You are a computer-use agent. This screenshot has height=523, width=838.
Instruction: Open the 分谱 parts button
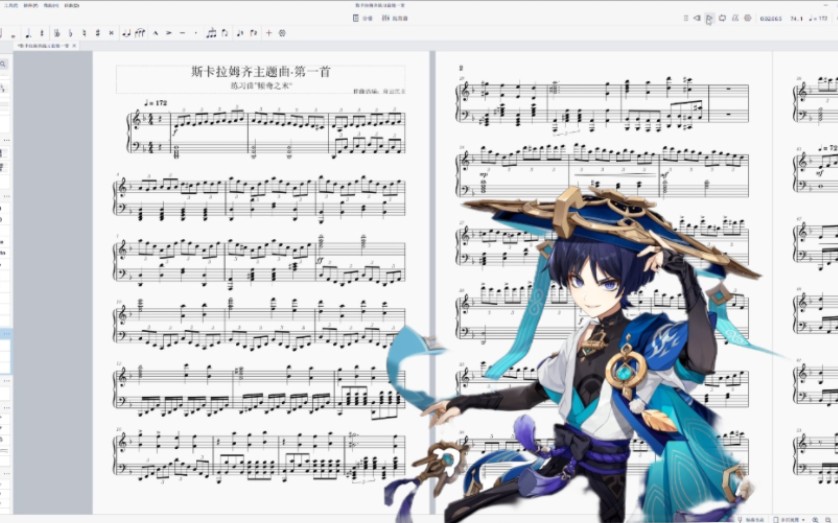click(x=362, y=18)
